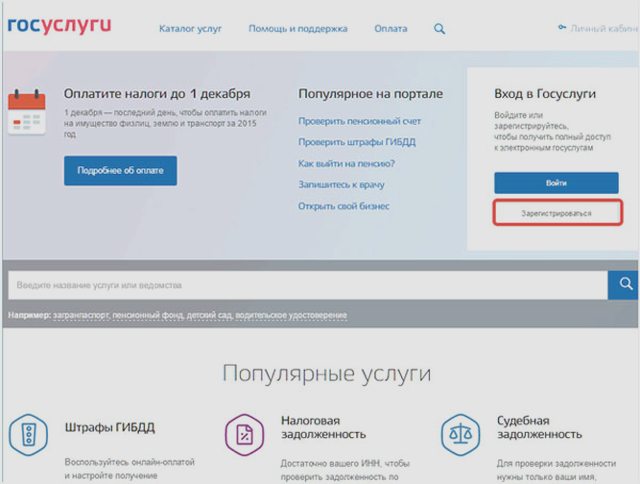Click the key icon near Личный кабинет

(x=562, y=27)
